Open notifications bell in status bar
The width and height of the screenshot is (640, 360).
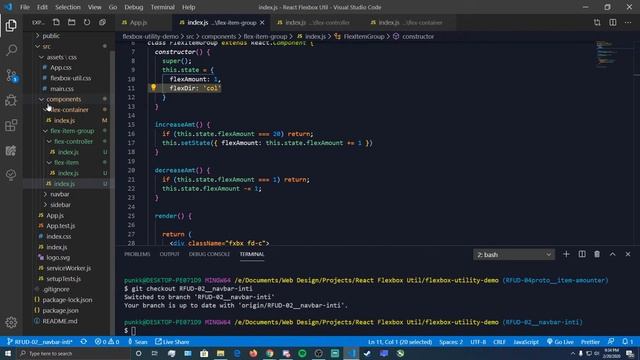(x=627, y=342)
